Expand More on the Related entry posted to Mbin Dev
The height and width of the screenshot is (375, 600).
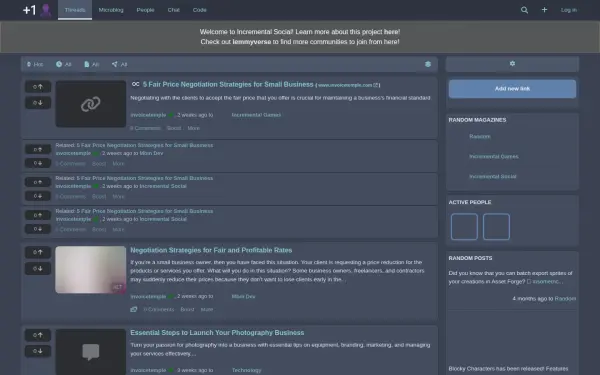pos(118,163)
